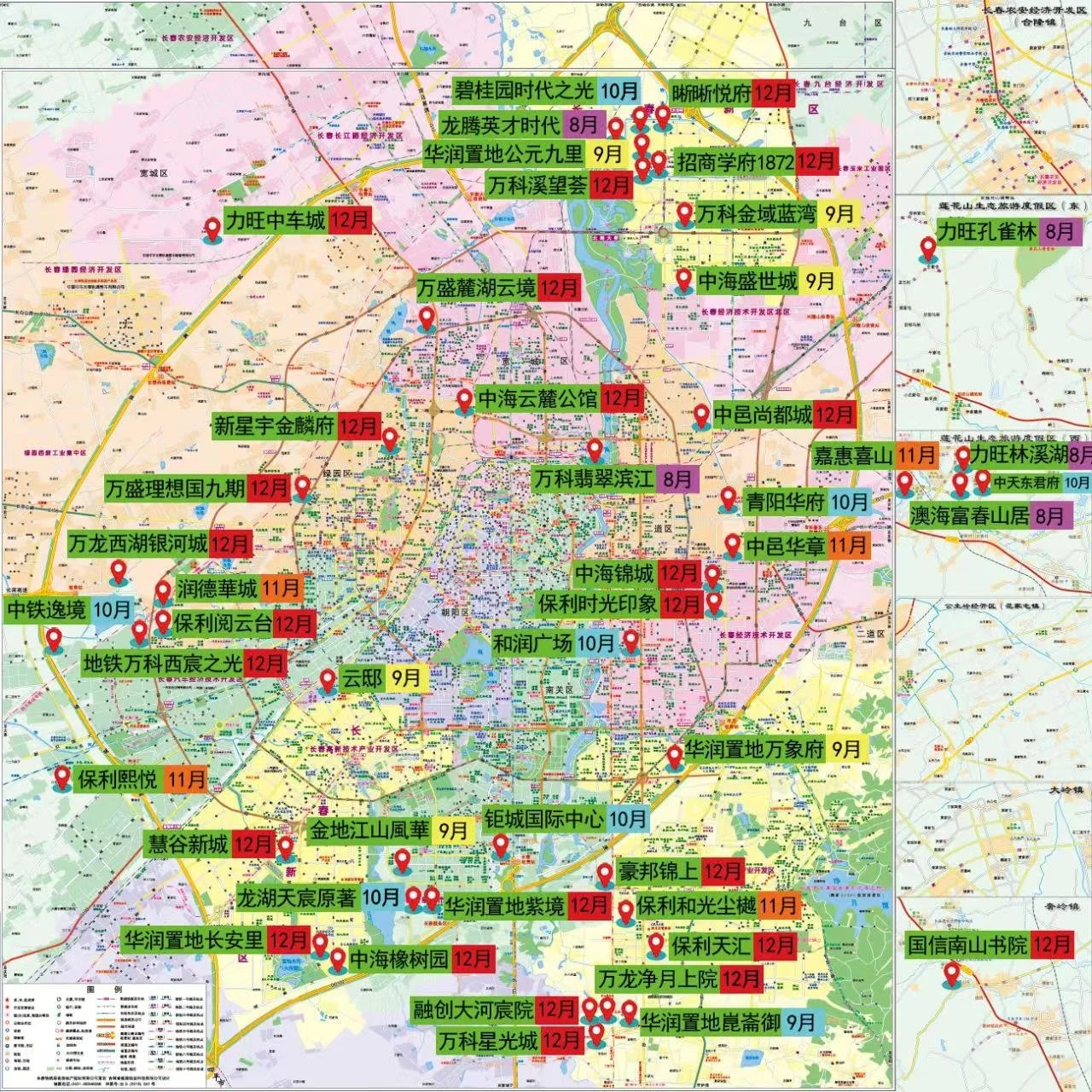
Task: Select the pin left of 豪邦锦上
Action: 604,874
